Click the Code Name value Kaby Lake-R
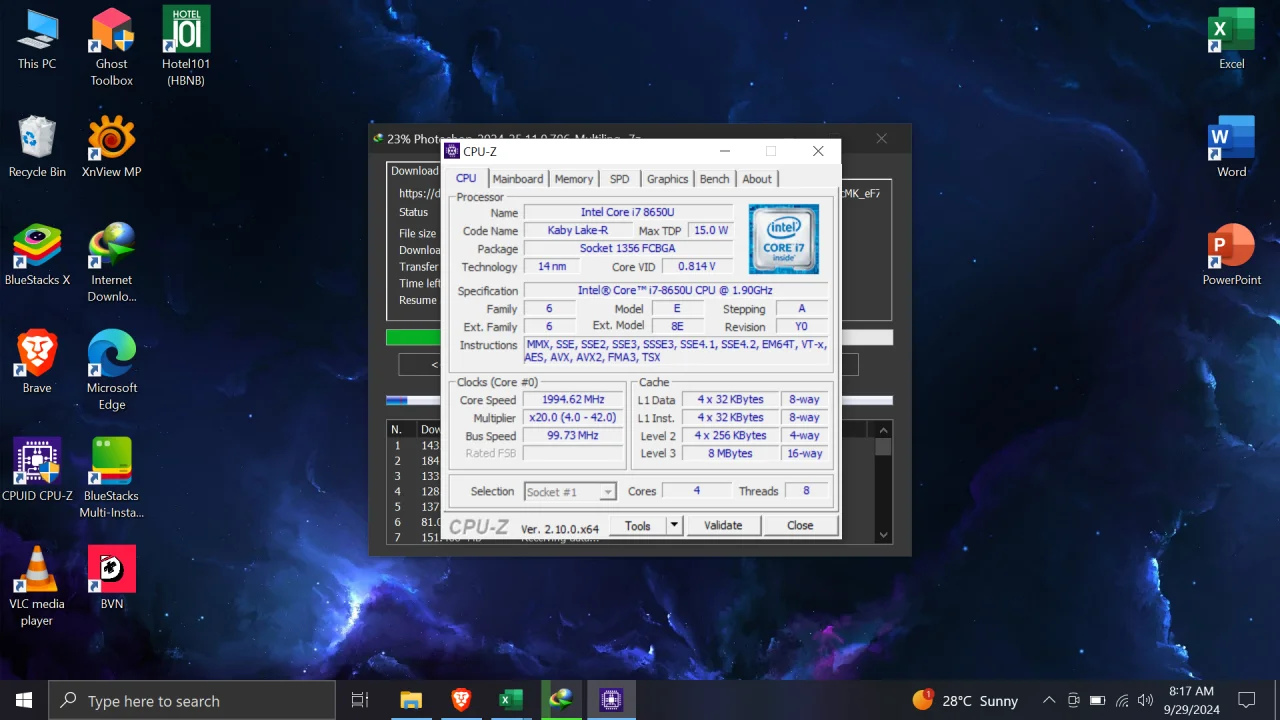Screen dimensions: 1280x720 pyautogui.click(x=577, y=231)
